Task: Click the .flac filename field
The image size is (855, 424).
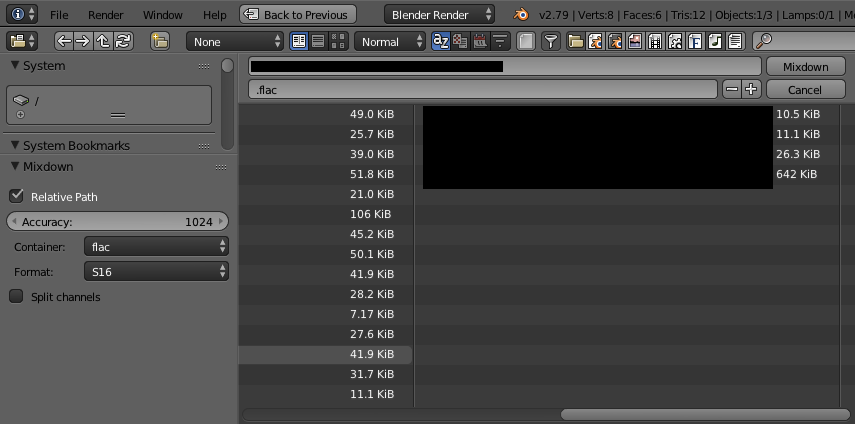Action: point(483,89)
